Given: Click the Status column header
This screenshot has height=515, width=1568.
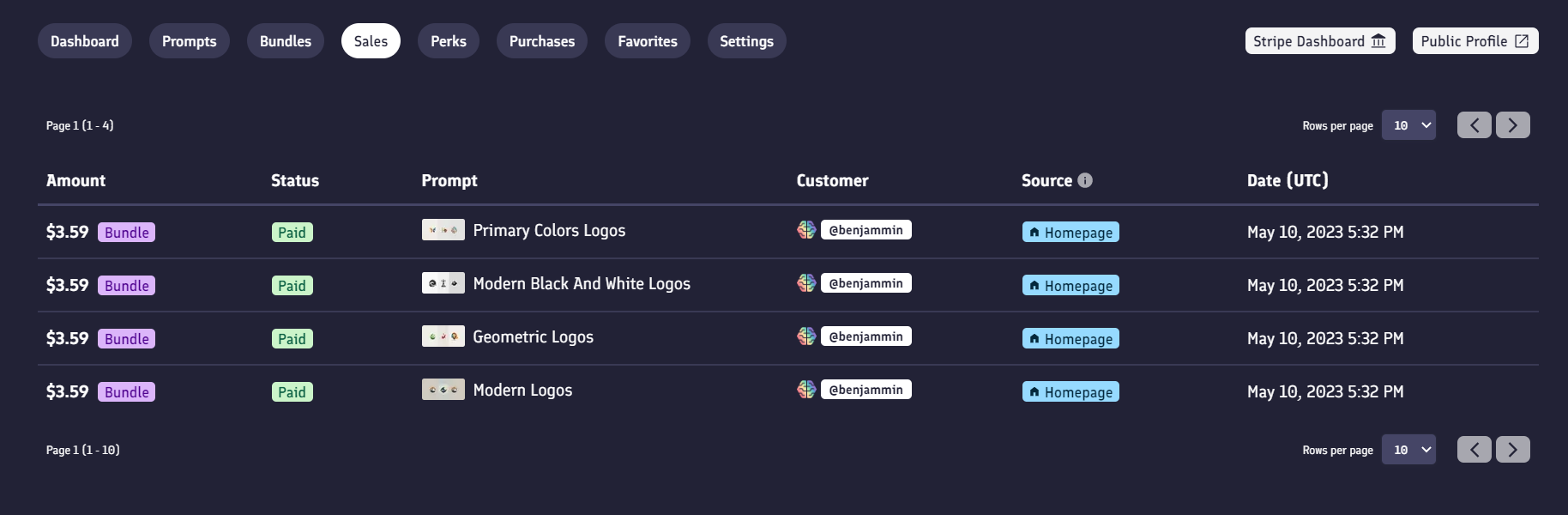Looking at the screenshot, I should [295, 180].
